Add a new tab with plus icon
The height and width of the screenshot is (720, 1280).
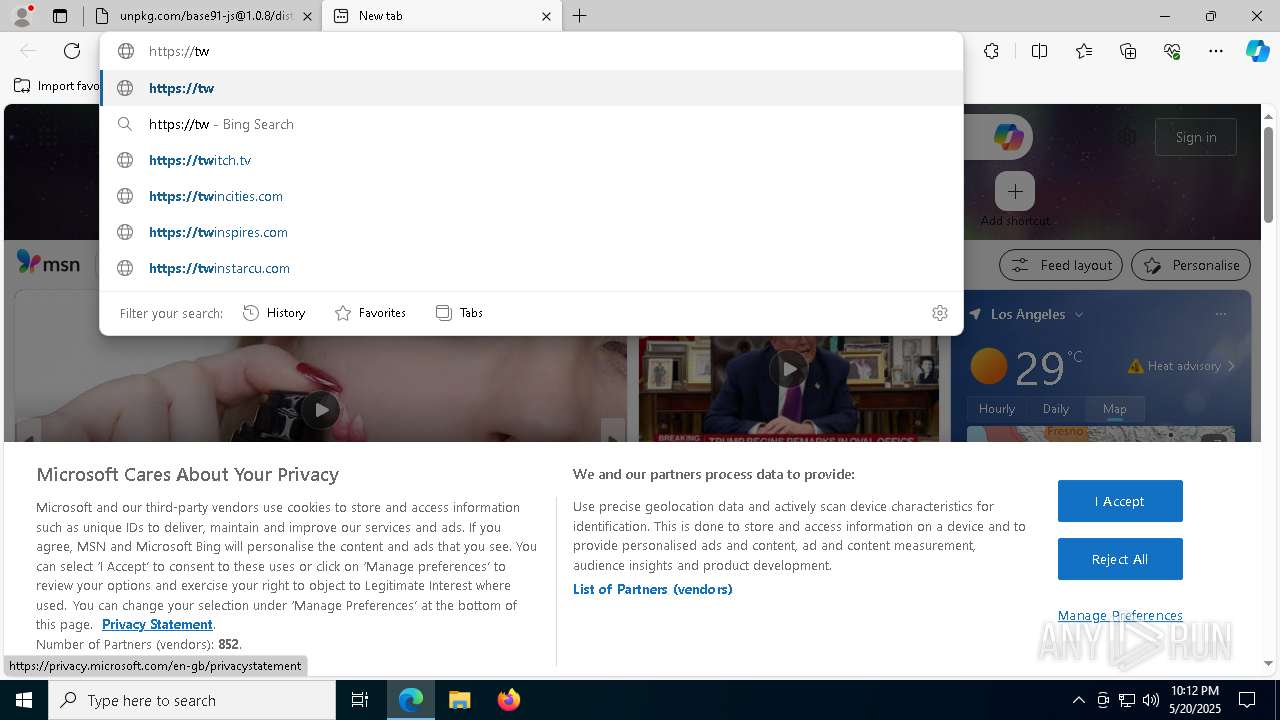pyautogui.click(x=579, y=16)
